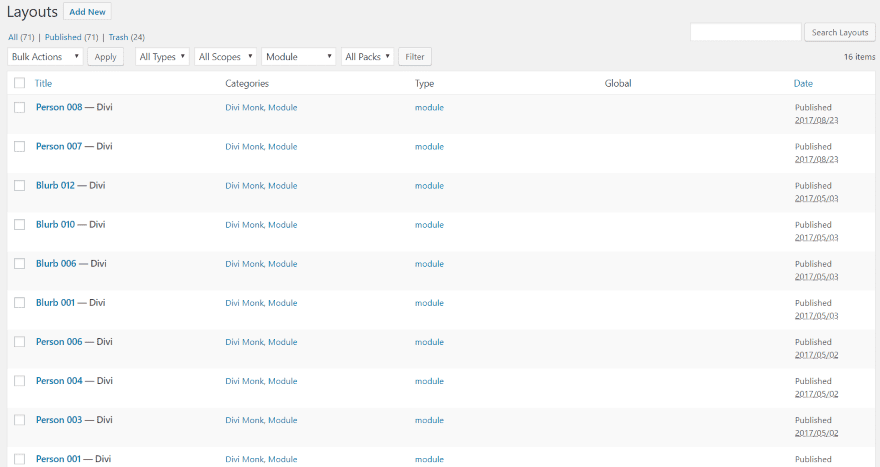Check the Blurb 012 — Divi row checkbox
Screen dimensions: 880x467
click(20, 185)
